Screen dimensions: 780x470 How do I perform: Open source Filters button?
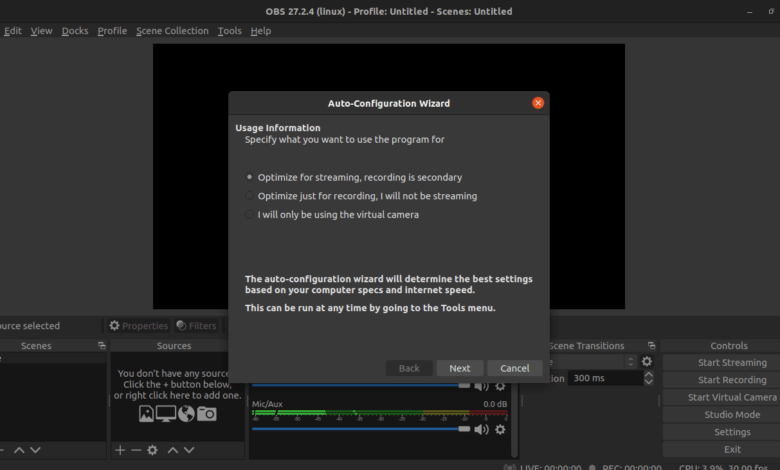pyautogui.click(x=196, y=326)
